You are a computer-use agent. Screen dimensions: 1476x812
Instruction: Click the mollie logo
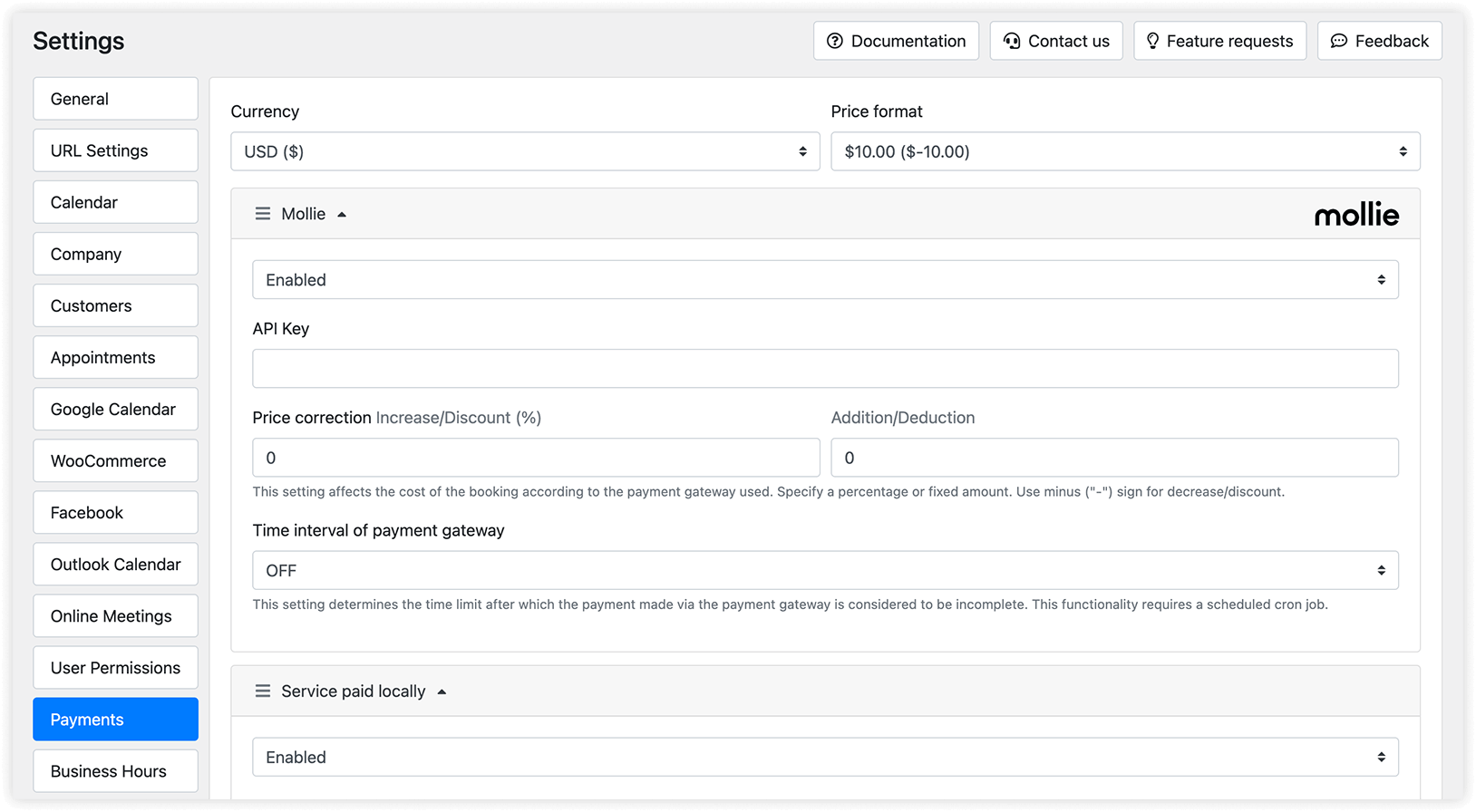click(1356, 215)
